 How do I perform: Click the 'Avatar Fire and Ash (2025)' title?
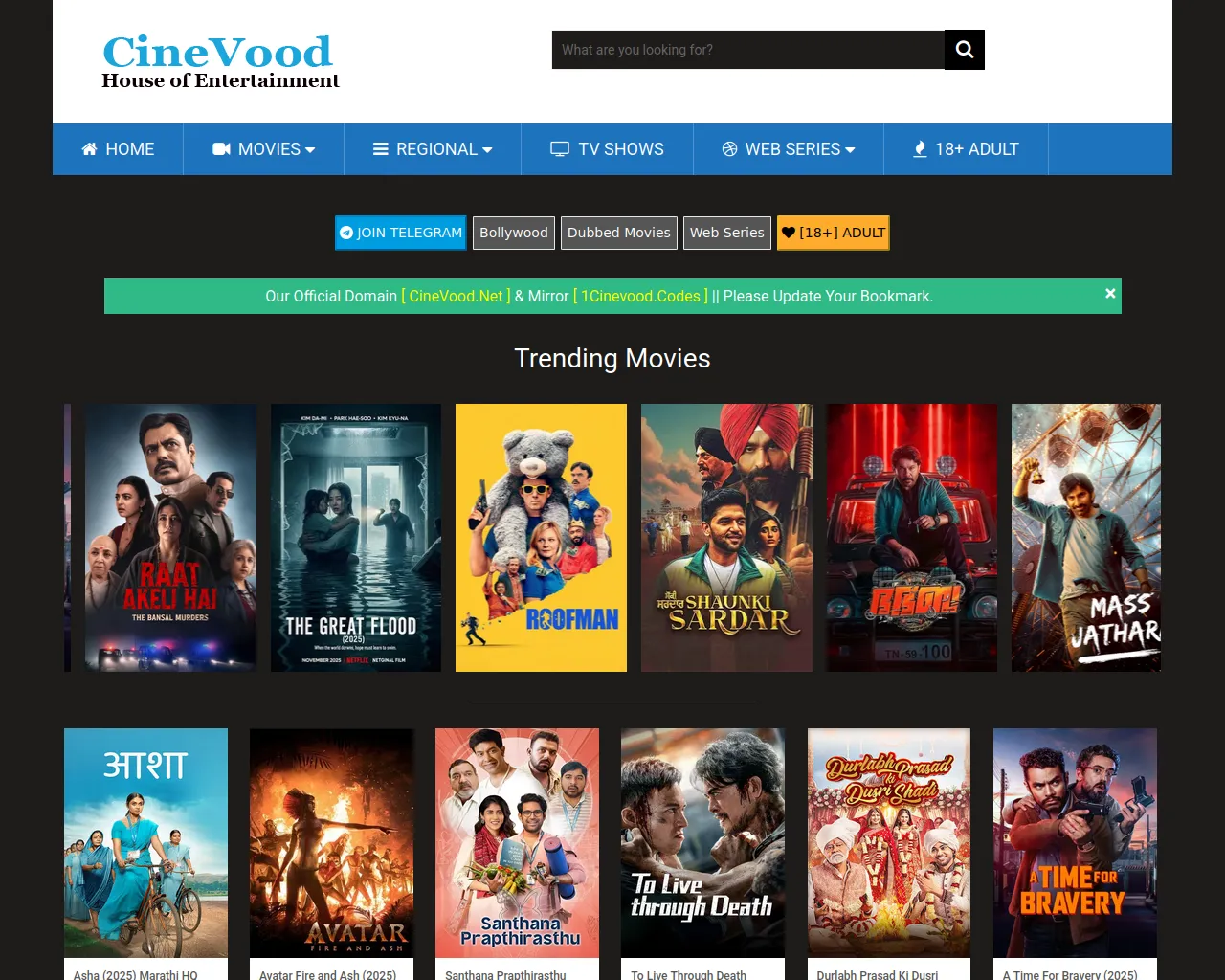[x=327, y=974]
